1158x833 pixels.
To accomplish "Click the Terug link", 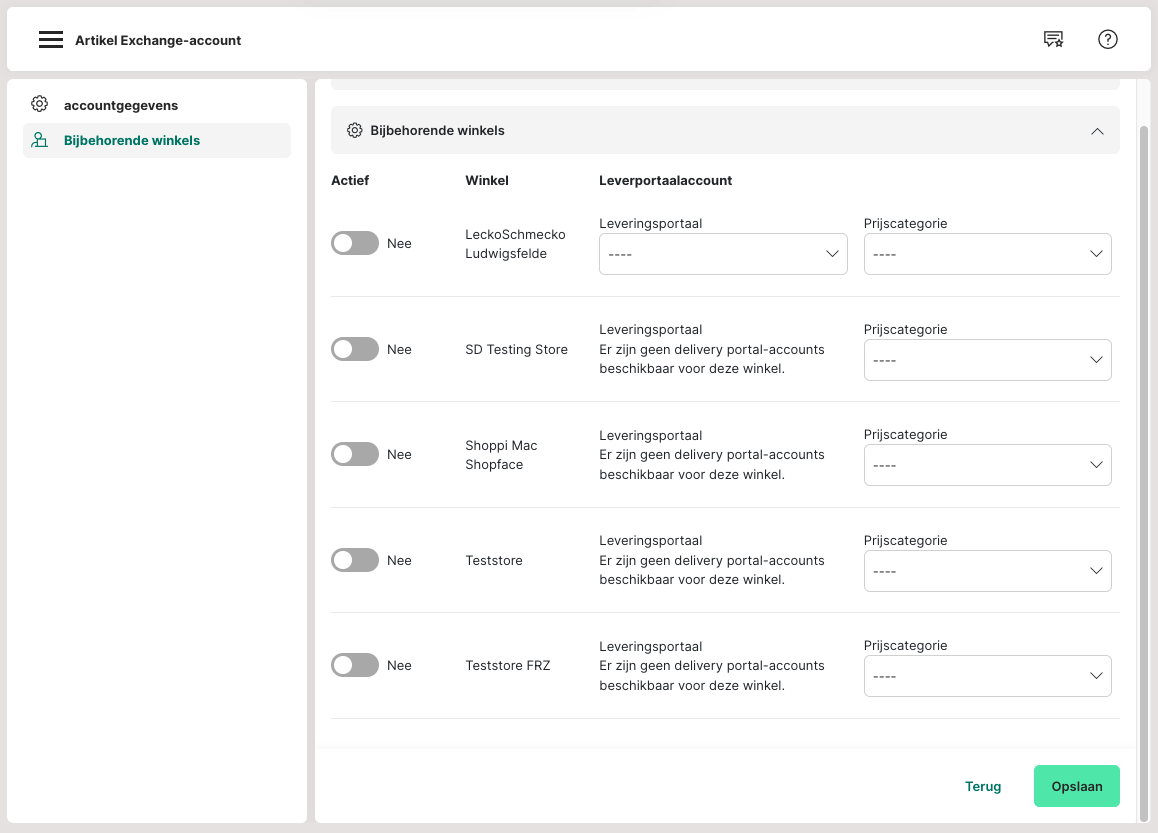I will [x=983, y=786].
